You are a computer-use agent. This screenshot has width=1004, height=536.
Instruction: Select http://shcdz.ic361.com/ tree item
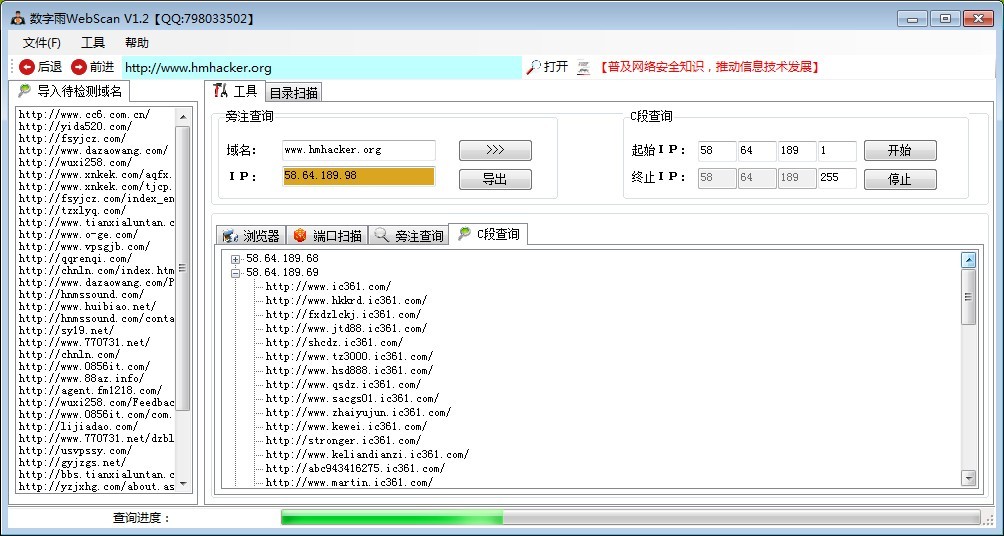(334, 343)
